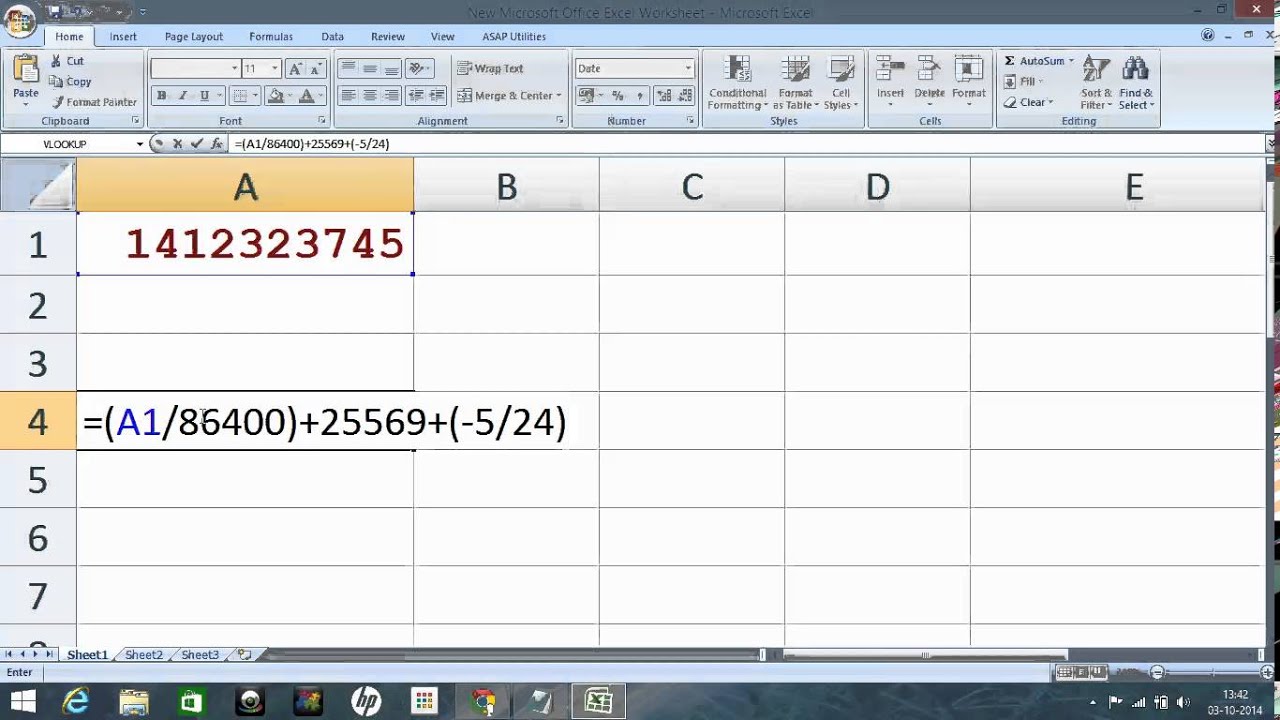Select column B header
Screen dimensions: 1280x720
tap(506, 186)
